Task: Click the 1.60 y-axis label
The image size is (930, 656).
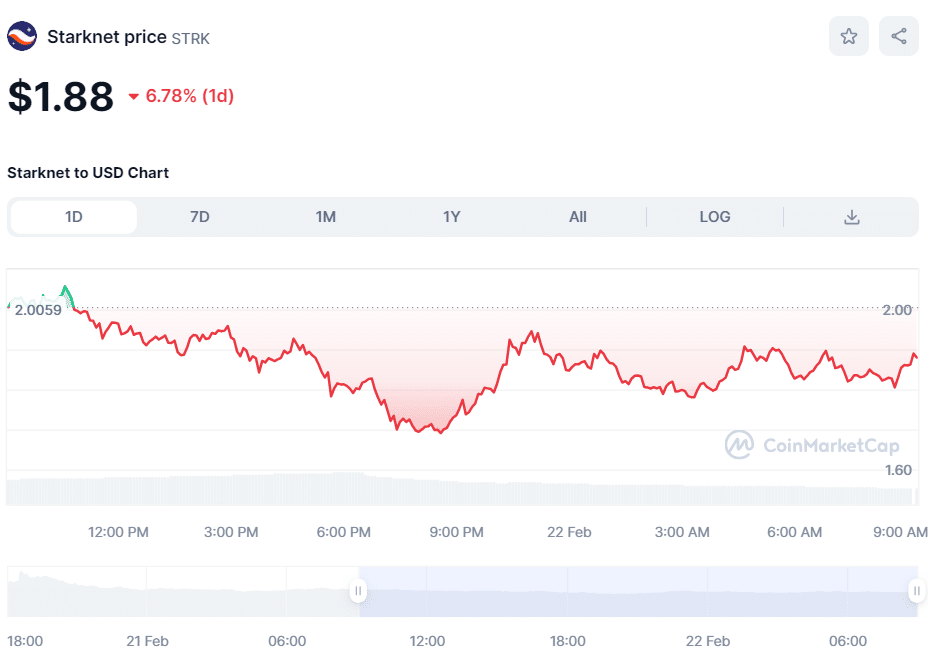Action: click(x=898, y=470)
